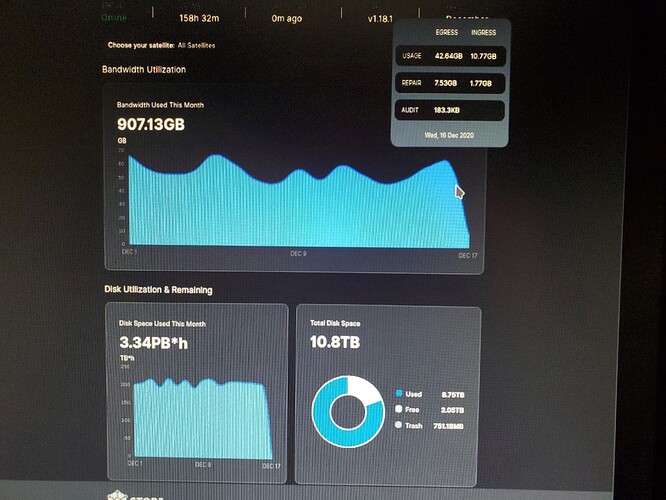Click the Online status indicator
The width and height of the screenshot is (666, 500).
(x=114, y=18)
